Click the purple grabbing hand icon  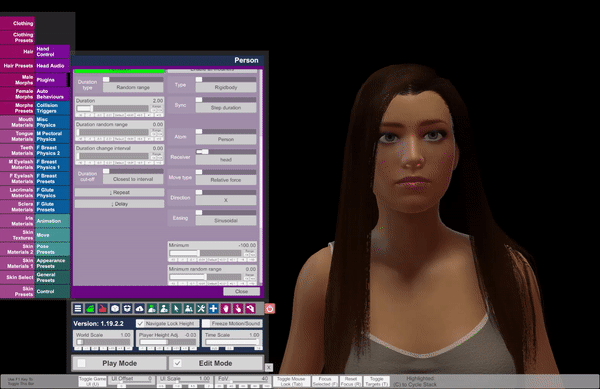point(250,308)
